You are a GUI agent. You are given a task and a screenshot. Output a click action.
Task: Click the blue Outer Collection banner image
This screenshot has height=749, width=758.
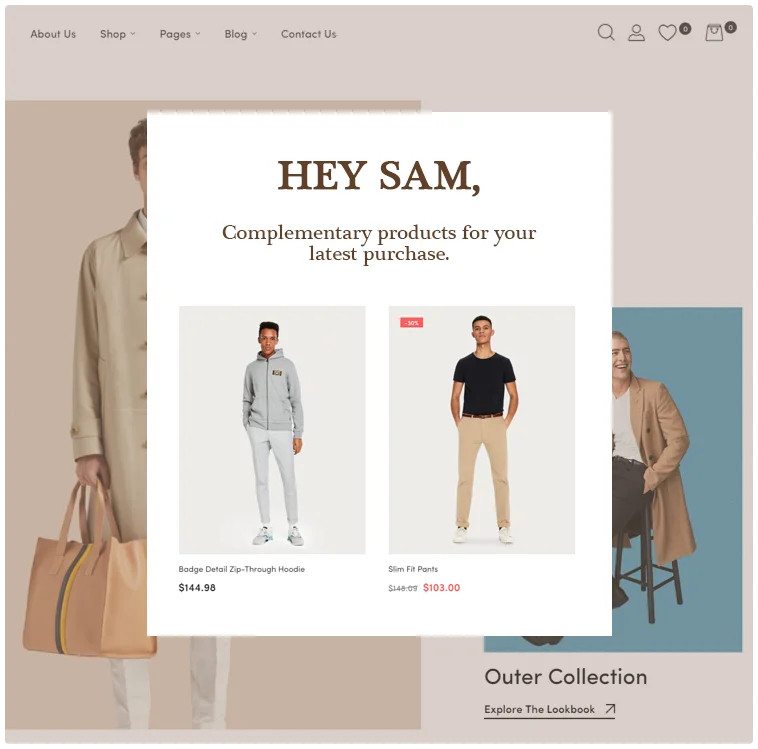pyautogui.click(x=677, y=479)
